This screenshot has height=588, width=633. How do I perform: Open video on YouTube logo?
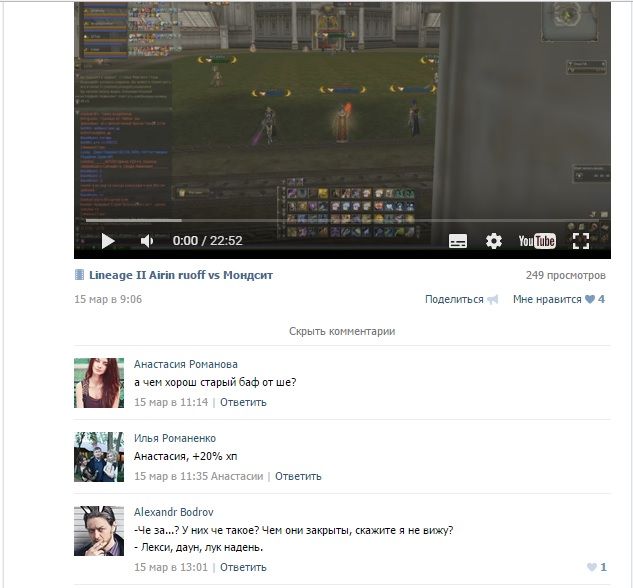tap(537, 241)
